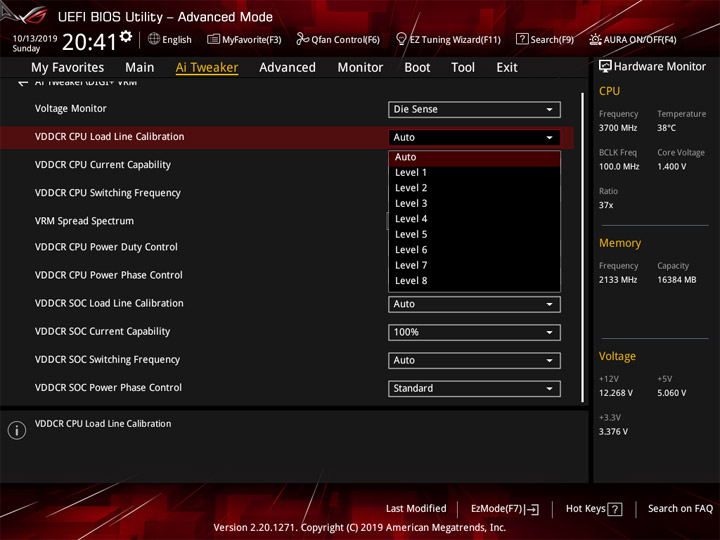
Task: Choose Level 1 option
Action: click(474, 173)
